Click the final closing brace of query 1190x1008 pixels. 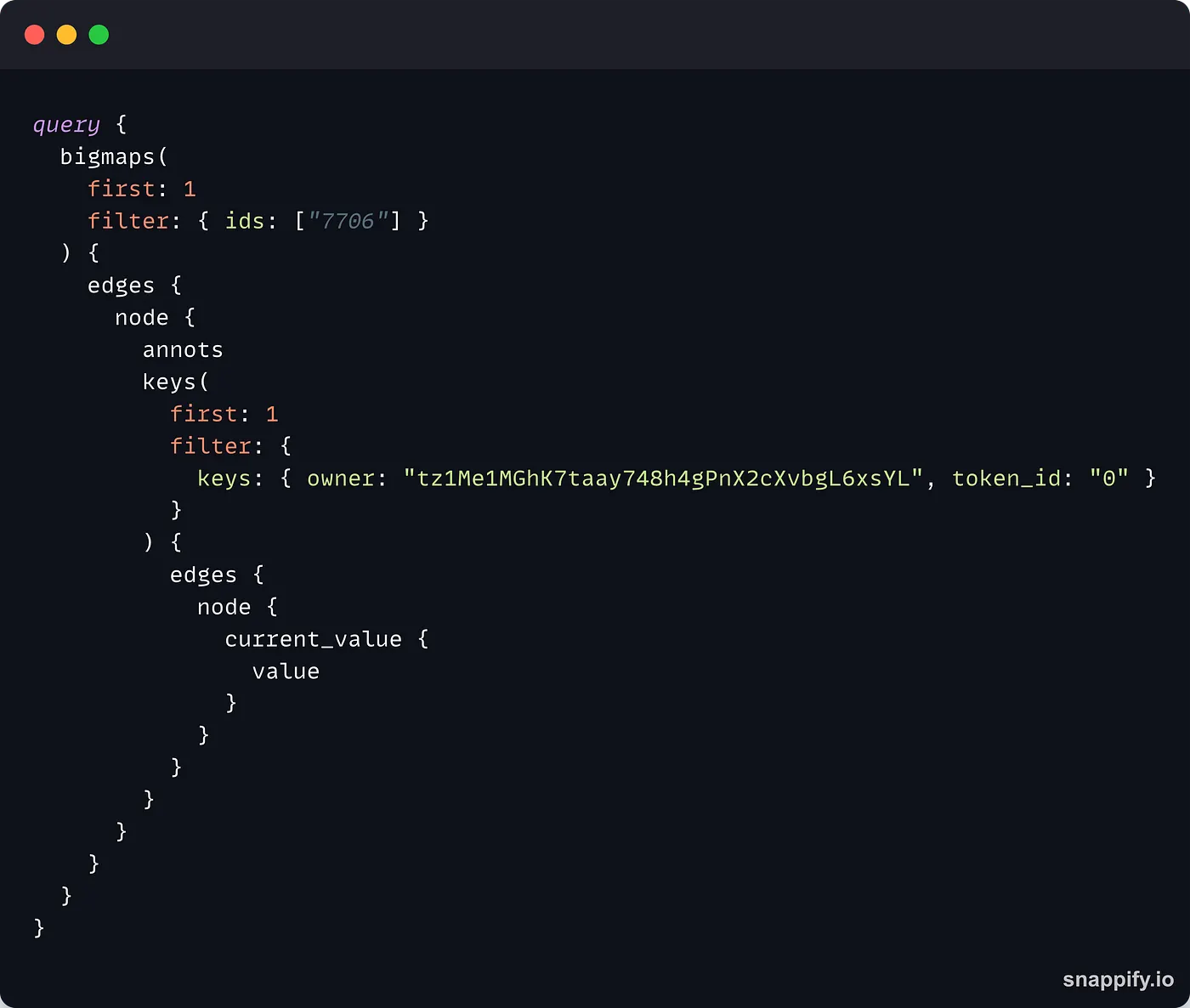click(x=38, y=927)
